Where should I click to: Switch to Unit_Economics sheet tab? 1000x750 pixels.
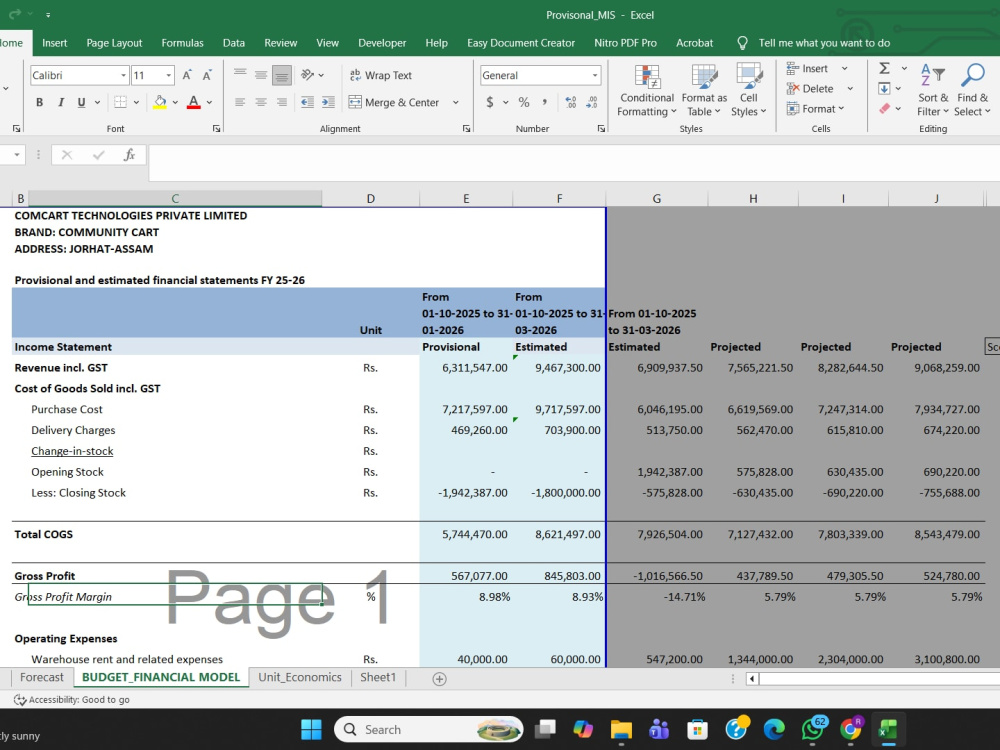tap(300, 677)
